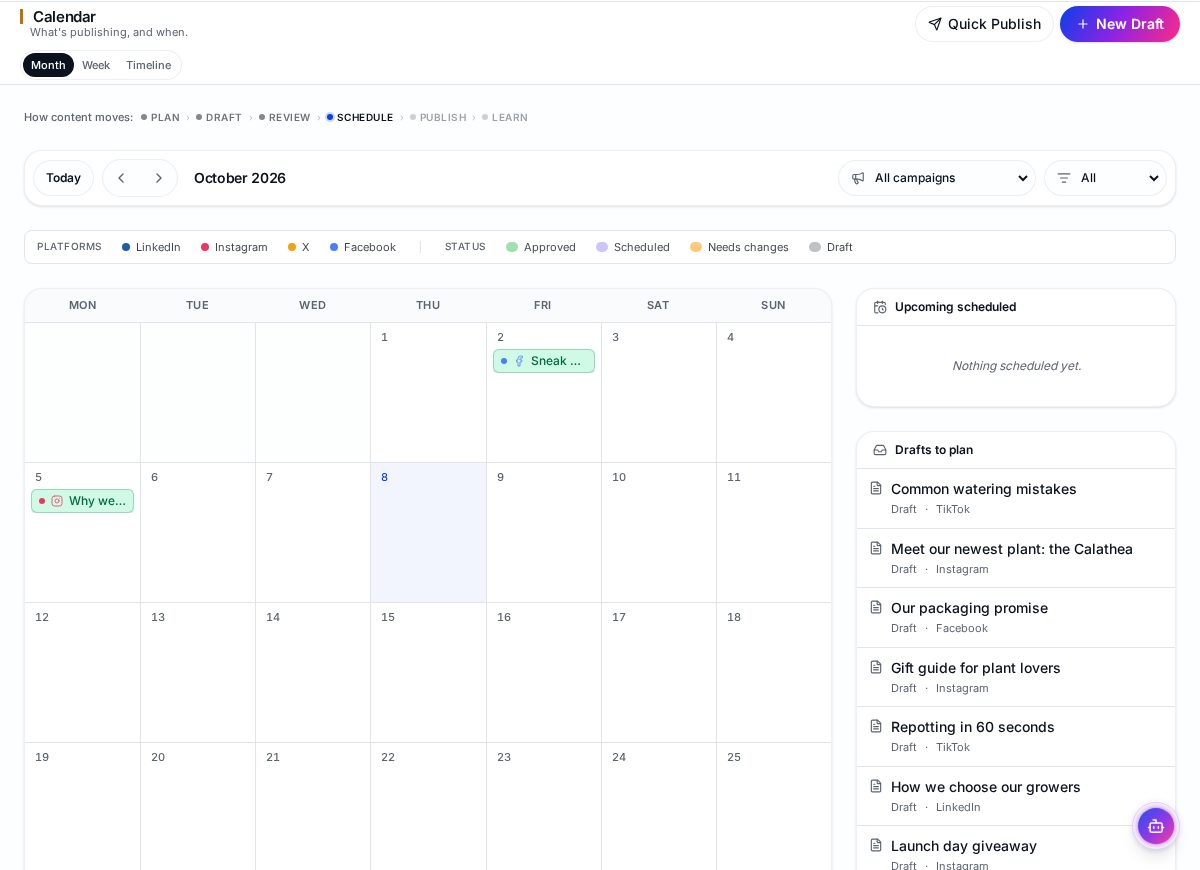Screen dimensions: 1200x870
Task: Click document icon beside Our packaging promise
Action: tap(876, 607)
